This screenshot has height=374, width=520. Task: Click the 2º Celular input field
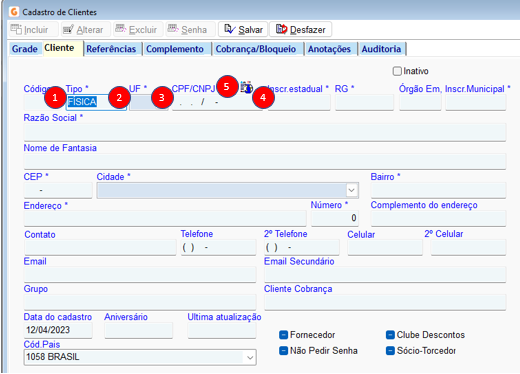point(468,248)
